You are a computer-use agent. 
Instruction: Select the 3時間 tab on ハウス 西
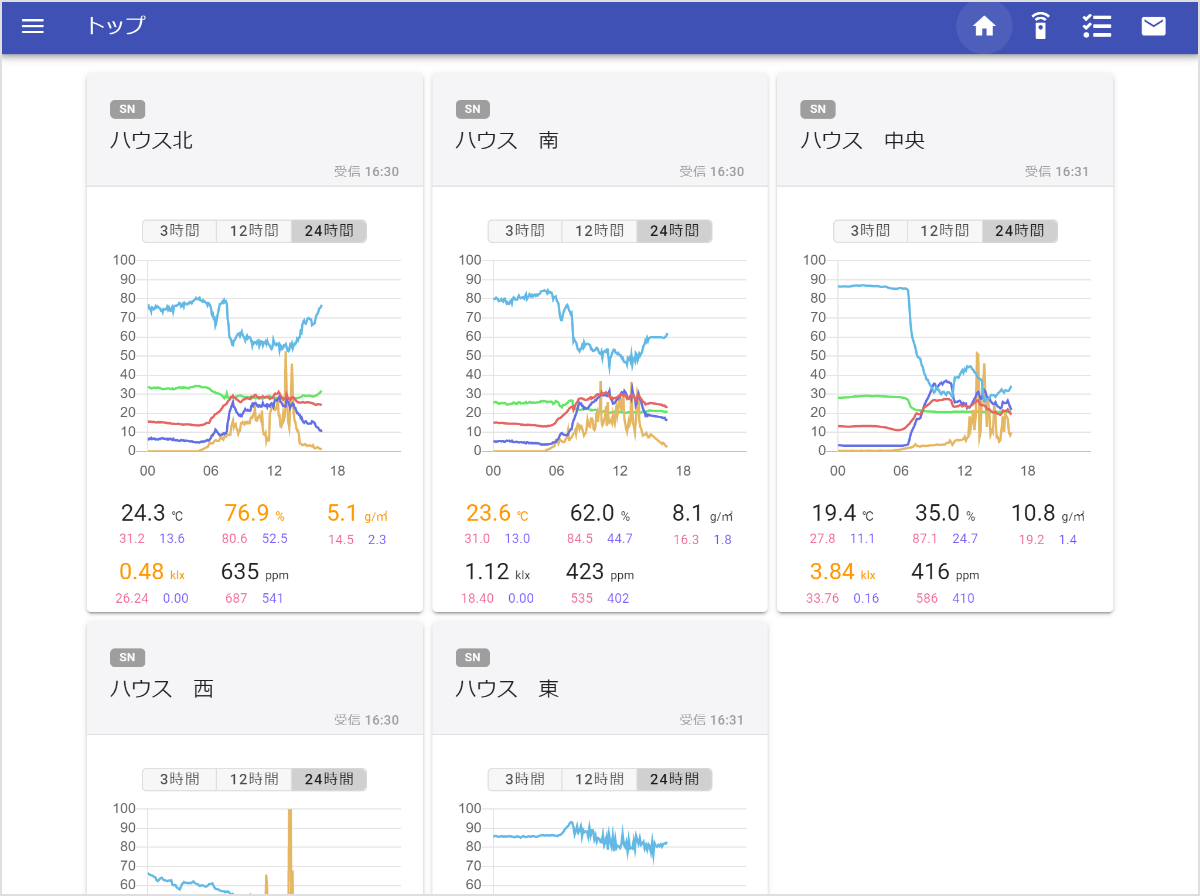click(180, 779)
